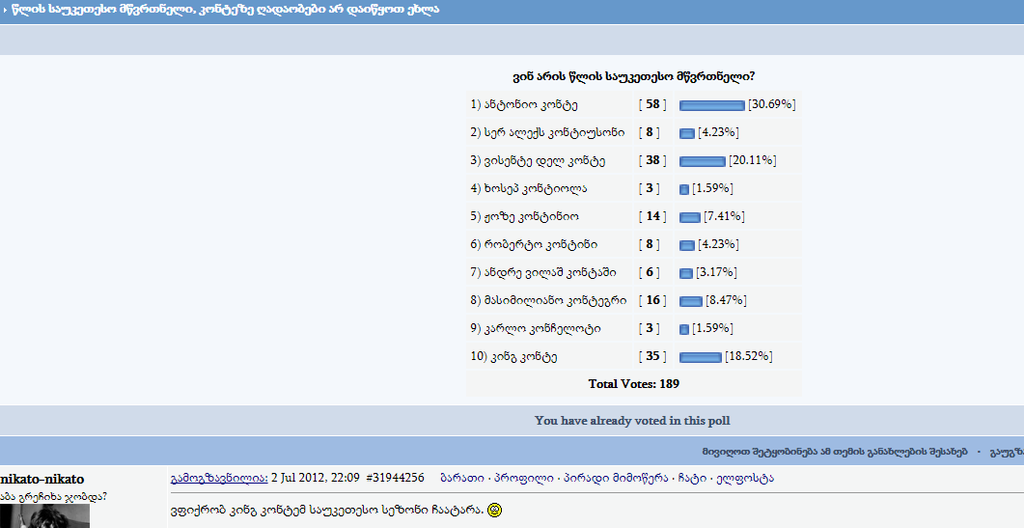Click the 8.47% result bar

tap(690, 301)
